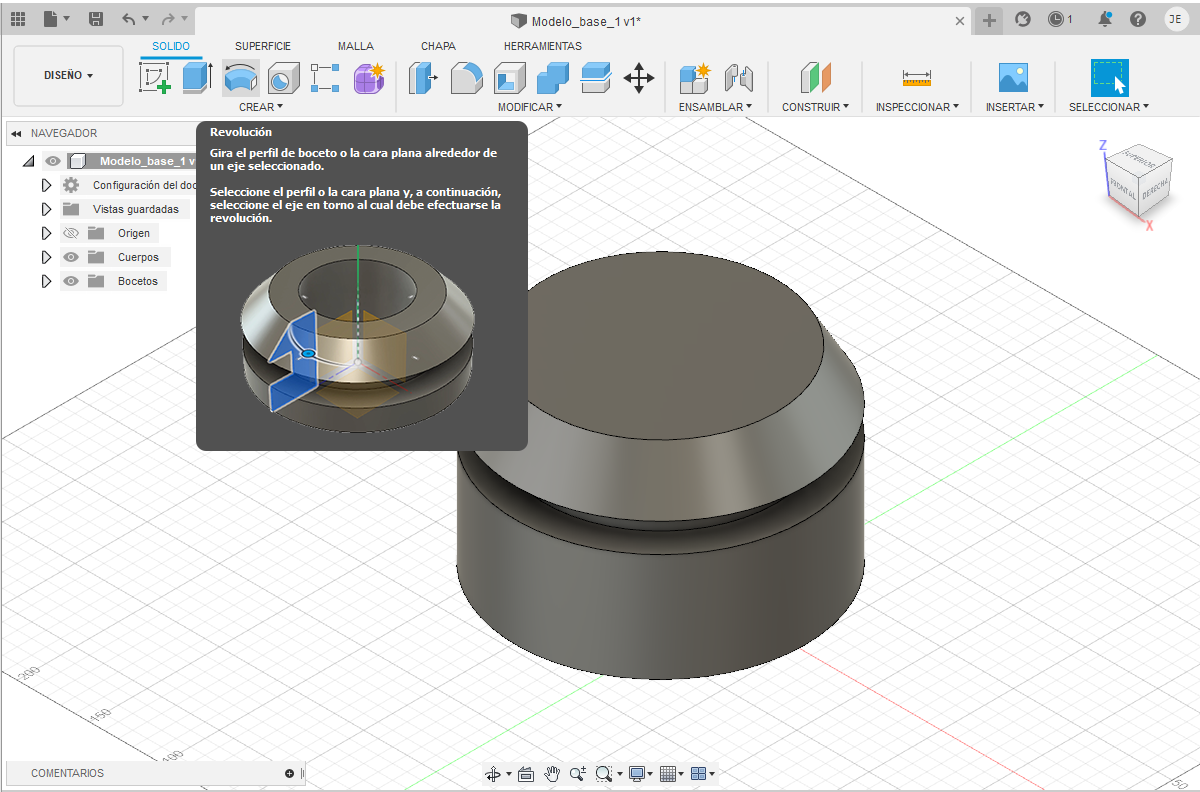Screen dimensions: 1200x792
Task: Open the CREAR dropdown menu
Action: click(261, 107)
